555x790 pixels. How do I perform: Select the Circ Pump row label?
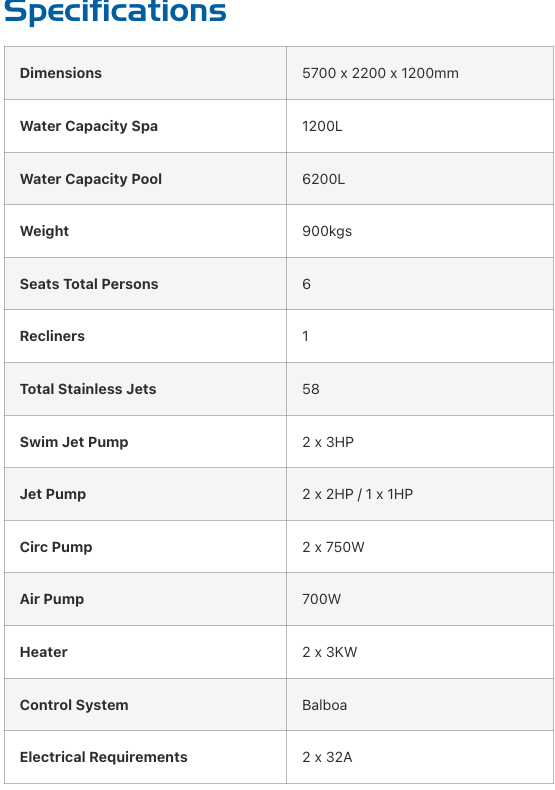coord(55,547)
